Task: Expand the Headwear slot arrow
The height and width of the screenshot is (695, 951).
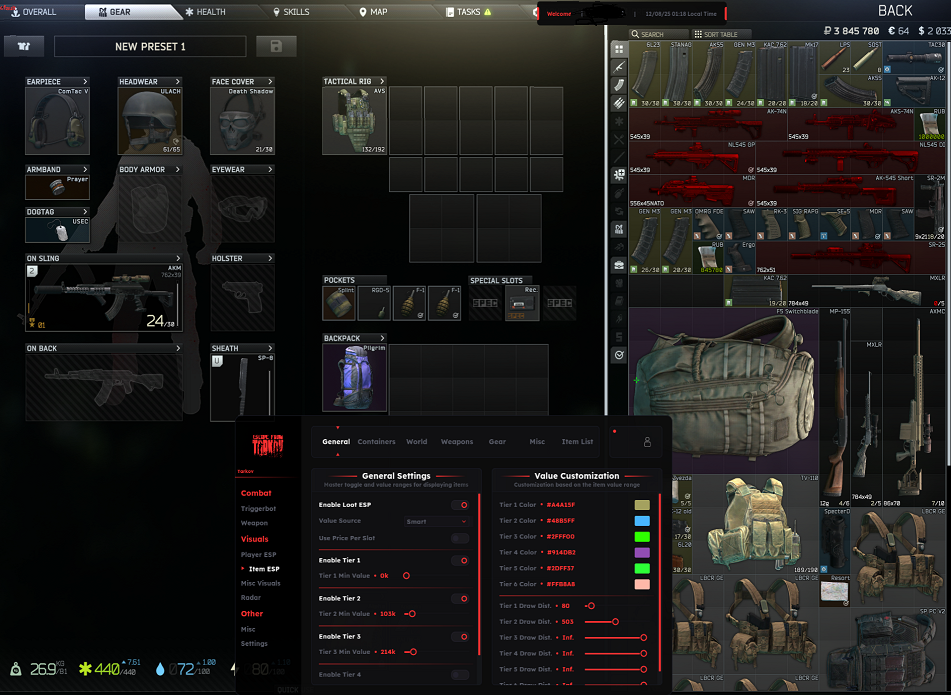Action: [178, 82]
